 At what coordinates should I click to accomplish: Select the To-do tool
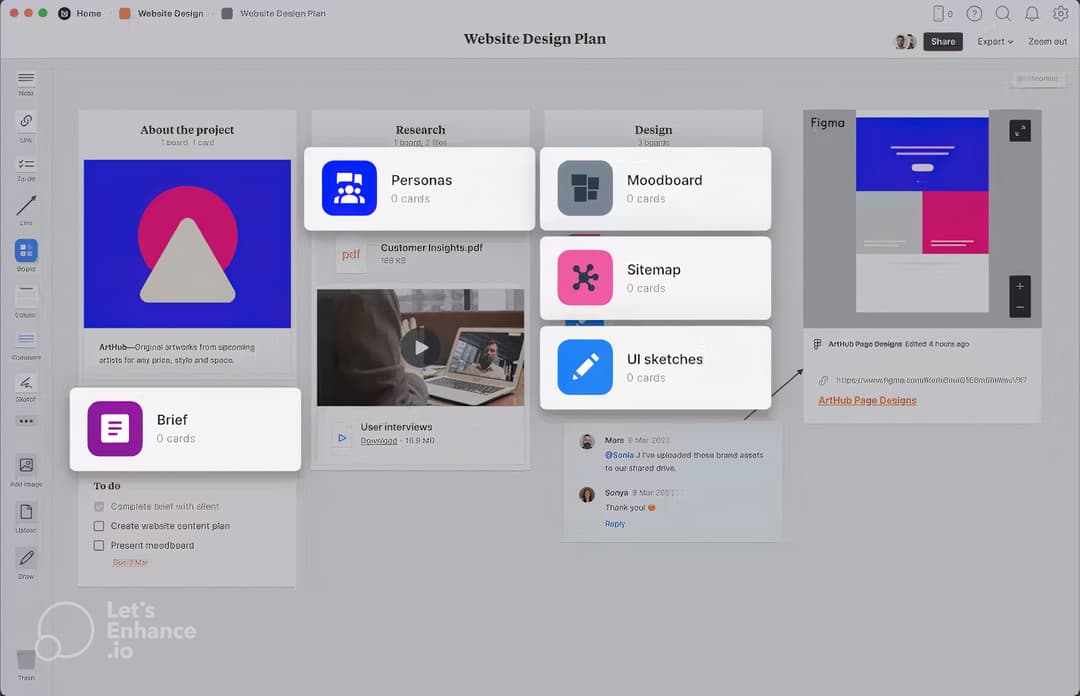point(26,165)
